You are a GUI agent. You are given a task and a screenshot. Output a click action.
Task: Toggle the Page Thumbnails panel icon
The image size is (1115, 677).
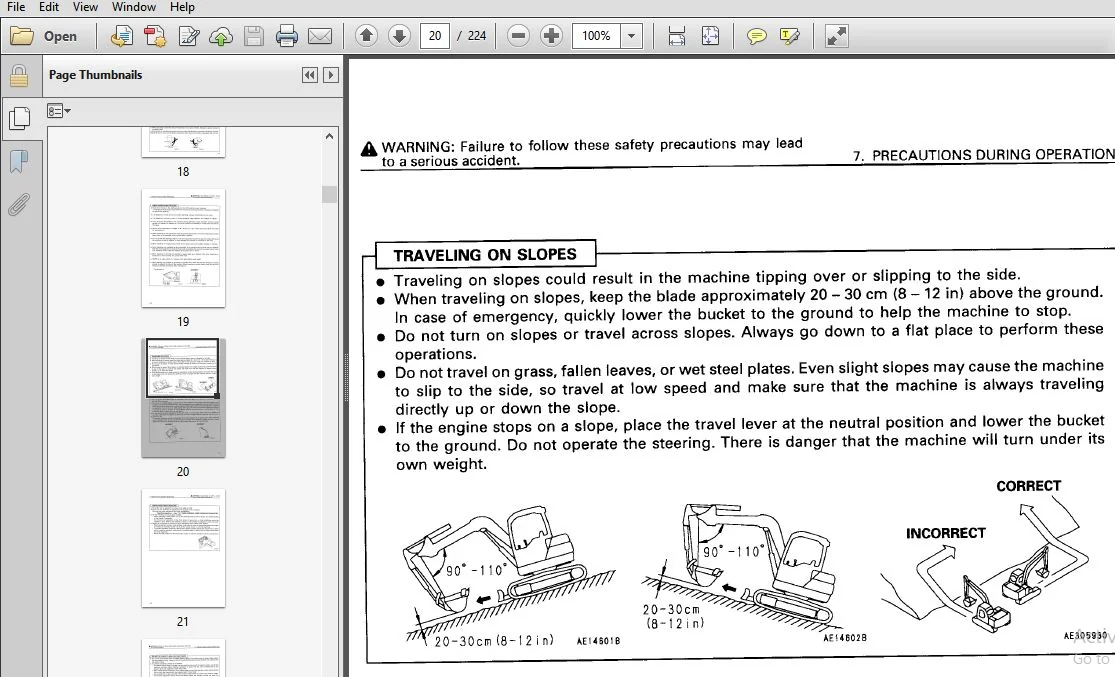(19, 118)
